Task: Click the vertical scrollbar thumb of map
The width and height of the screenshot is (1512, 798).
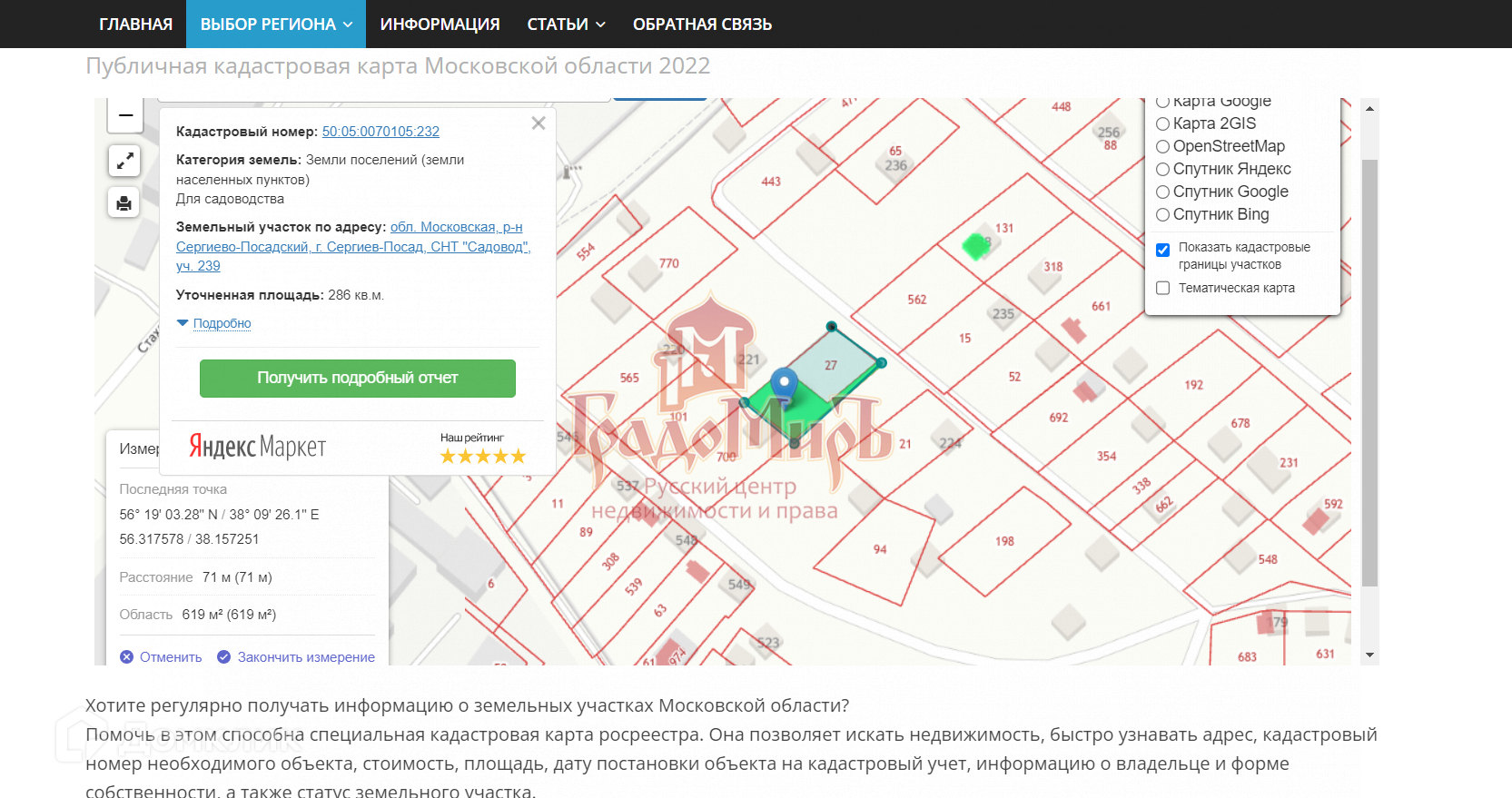Action: [x=1369, y=373]
